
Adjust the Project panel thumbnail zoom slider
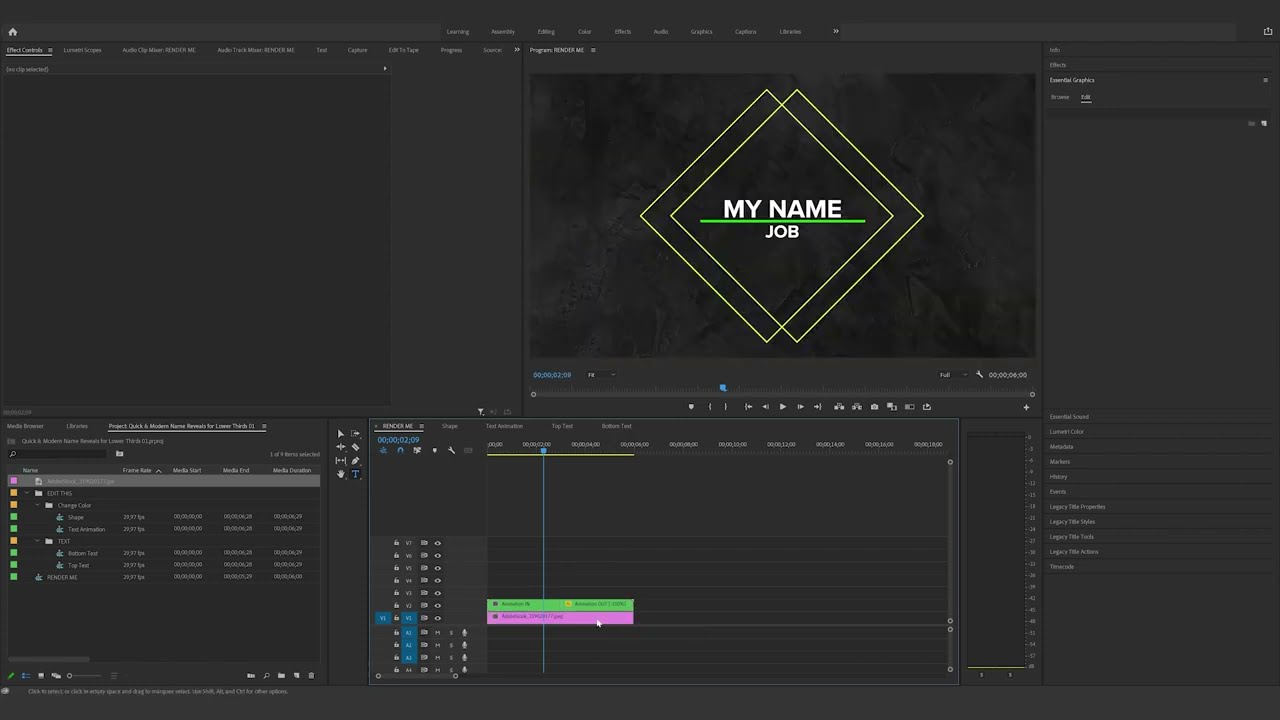85,675
